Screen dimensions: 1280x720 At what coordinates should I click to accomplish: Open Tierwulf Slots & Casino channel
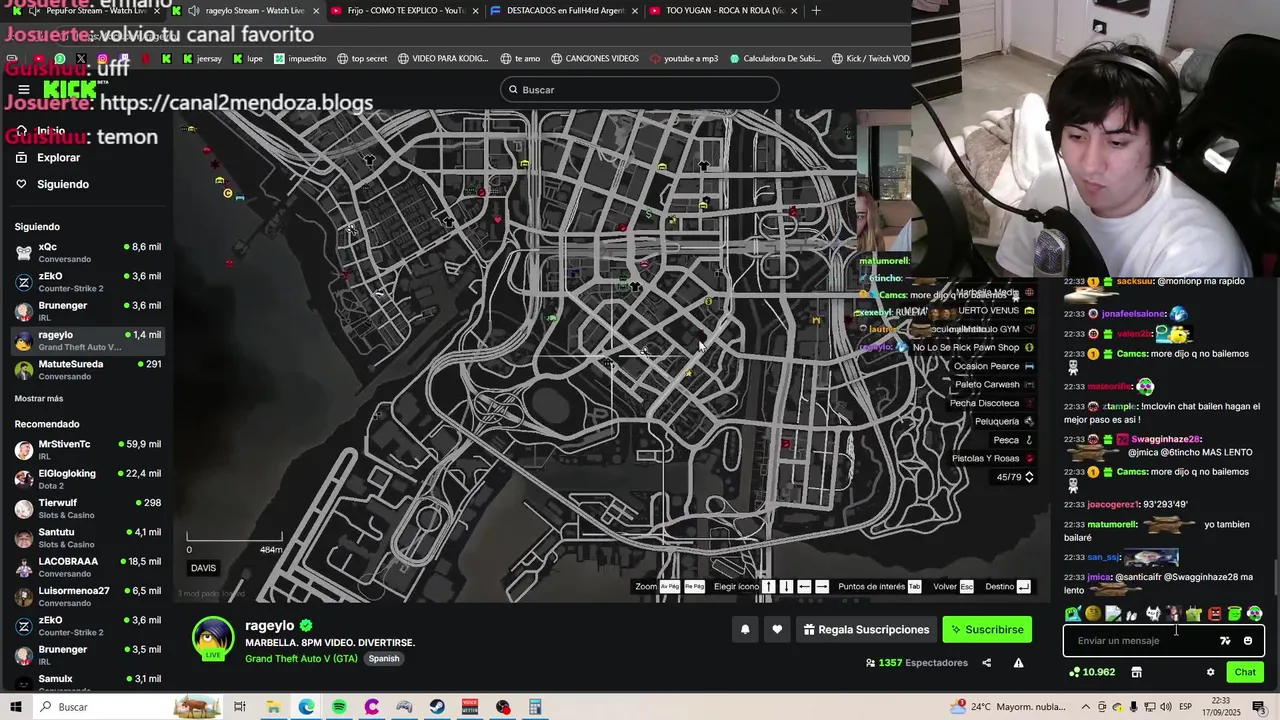pos(88,509)
